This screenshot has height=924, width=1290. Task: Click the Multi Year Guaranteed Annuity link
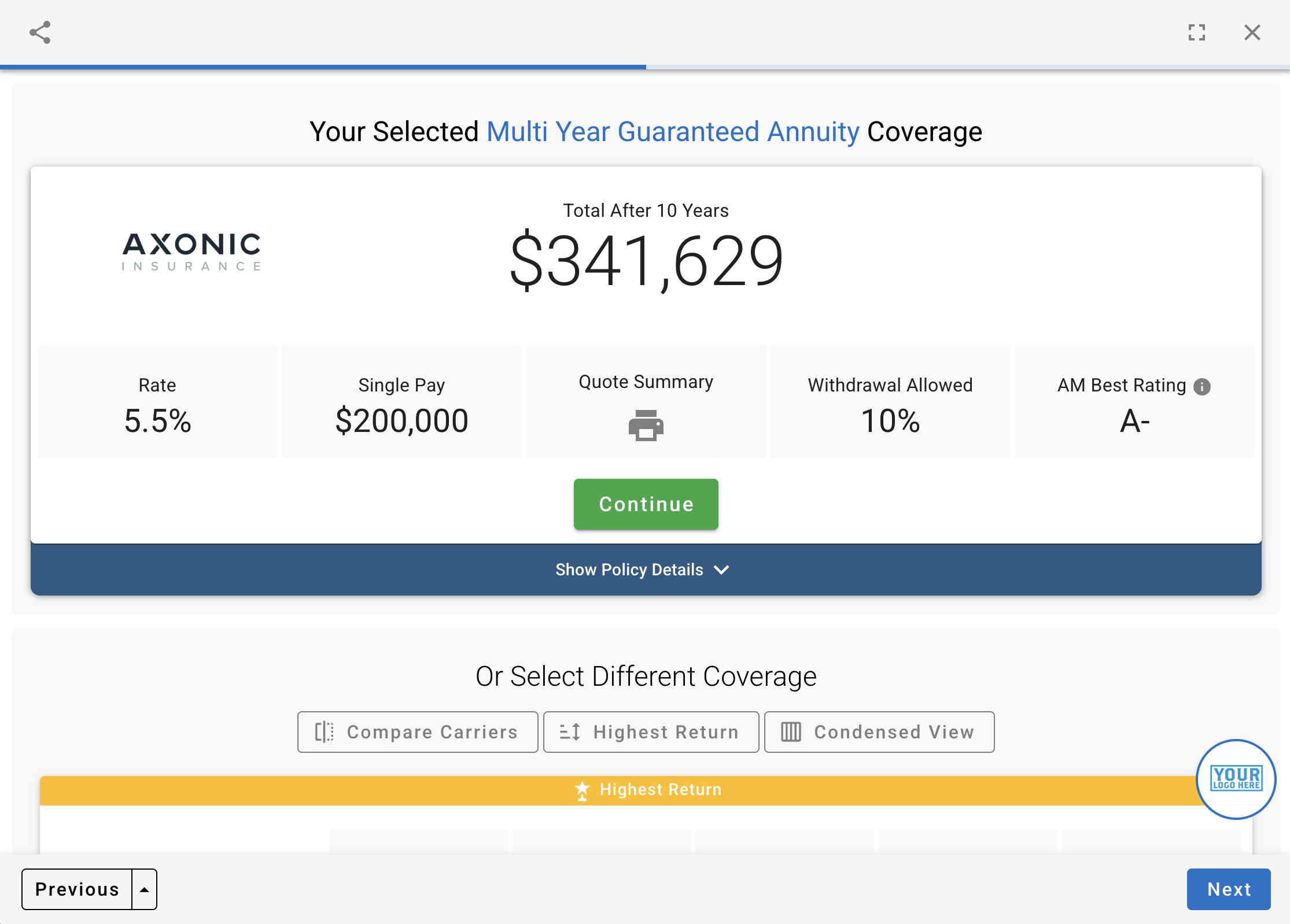tap(673, 132)
